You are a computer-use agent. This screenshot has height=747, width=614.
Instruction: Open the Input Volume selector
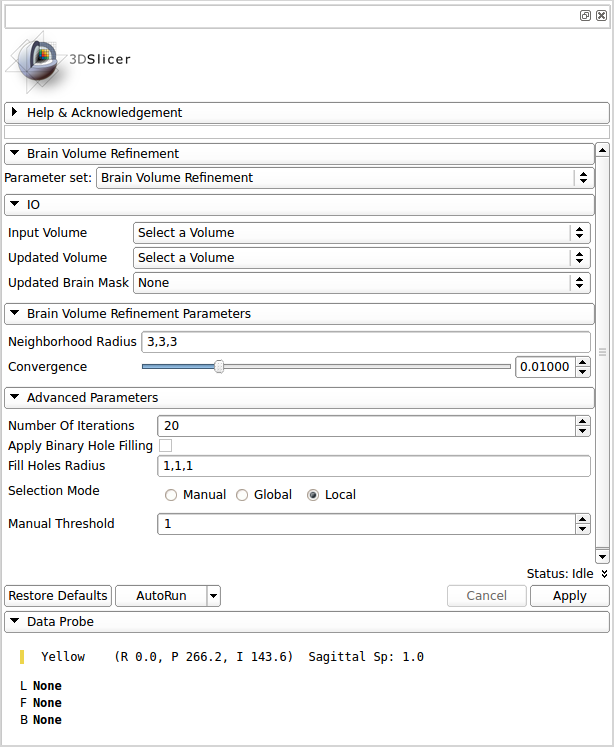point(360,233)
